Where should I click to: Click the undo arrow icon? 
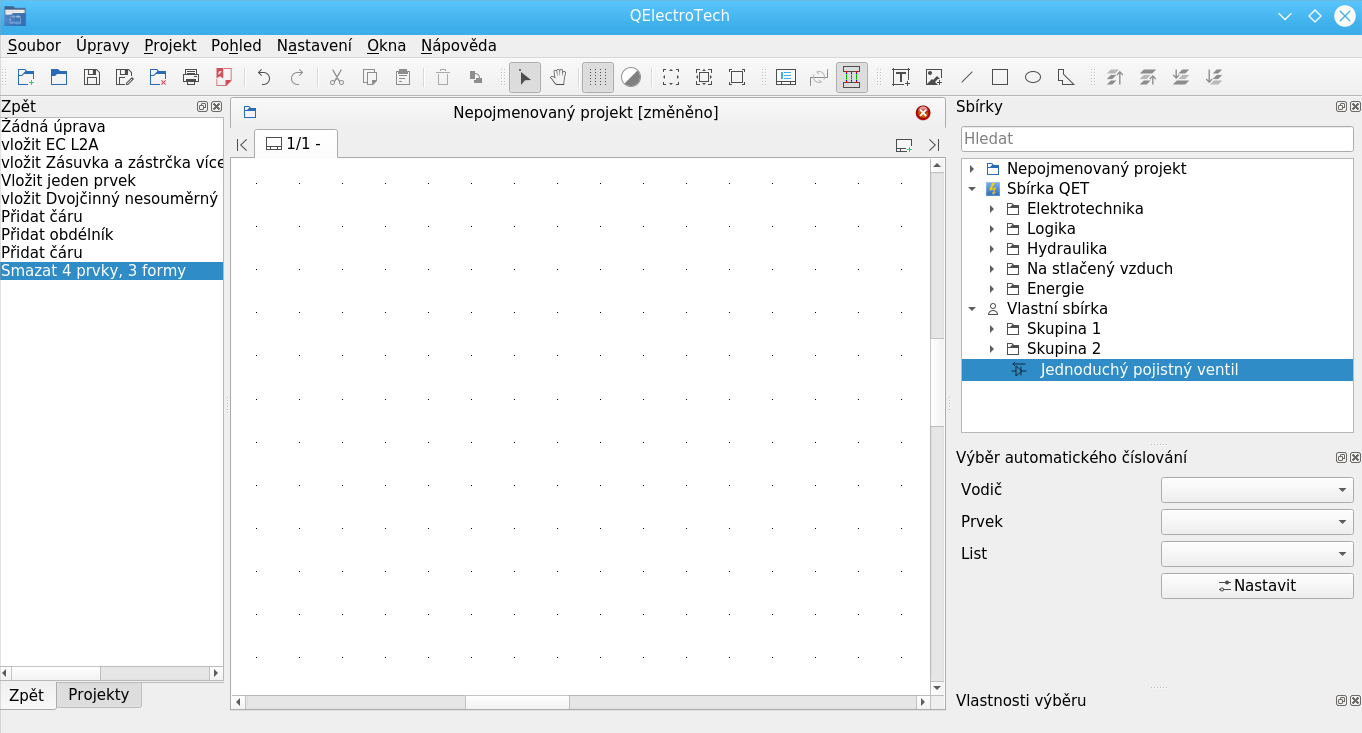pyautogui.click(x=264, y=77)
